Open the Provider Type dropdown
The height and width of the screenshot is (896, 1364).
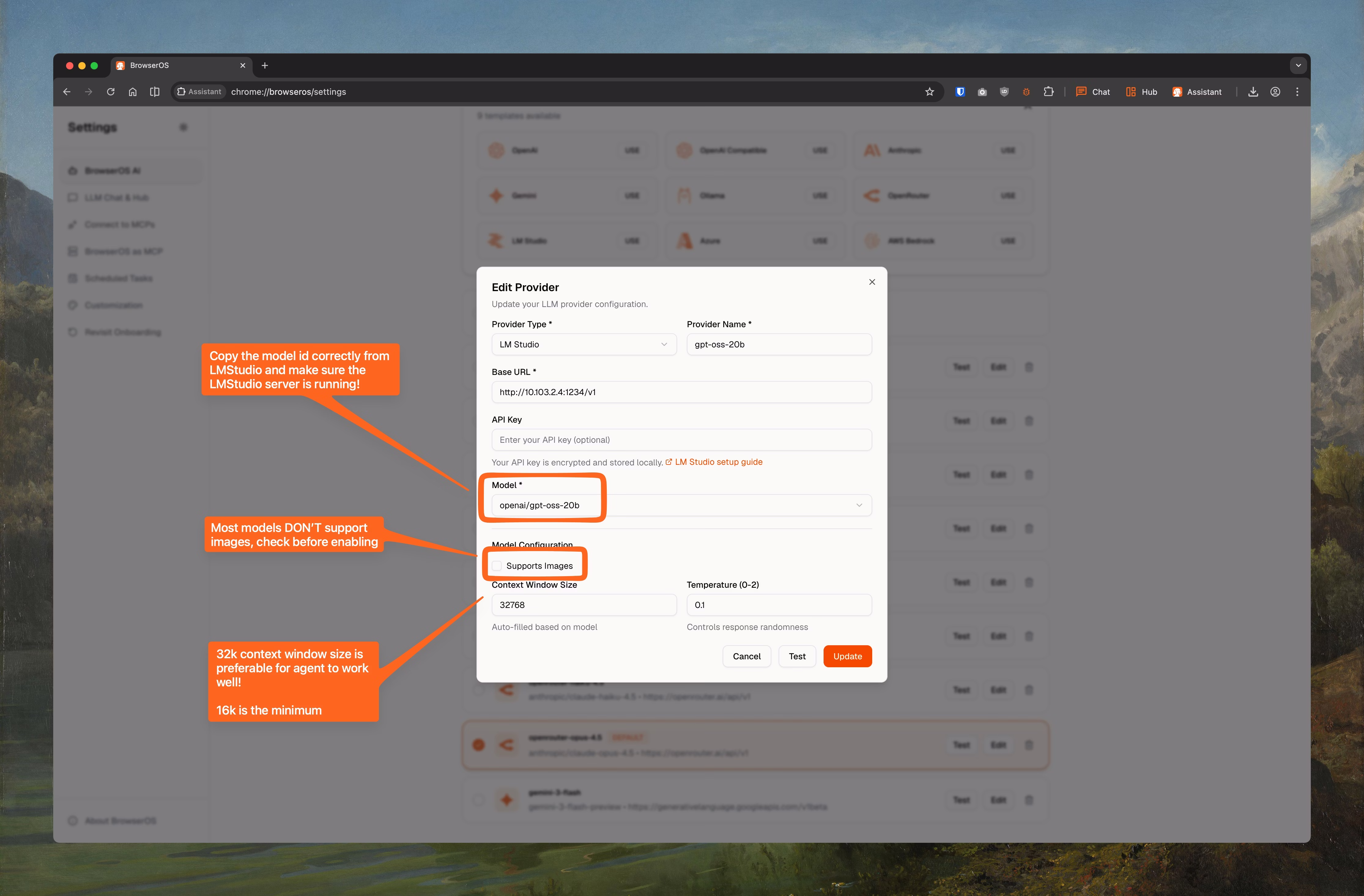click(x=584, y=344)
